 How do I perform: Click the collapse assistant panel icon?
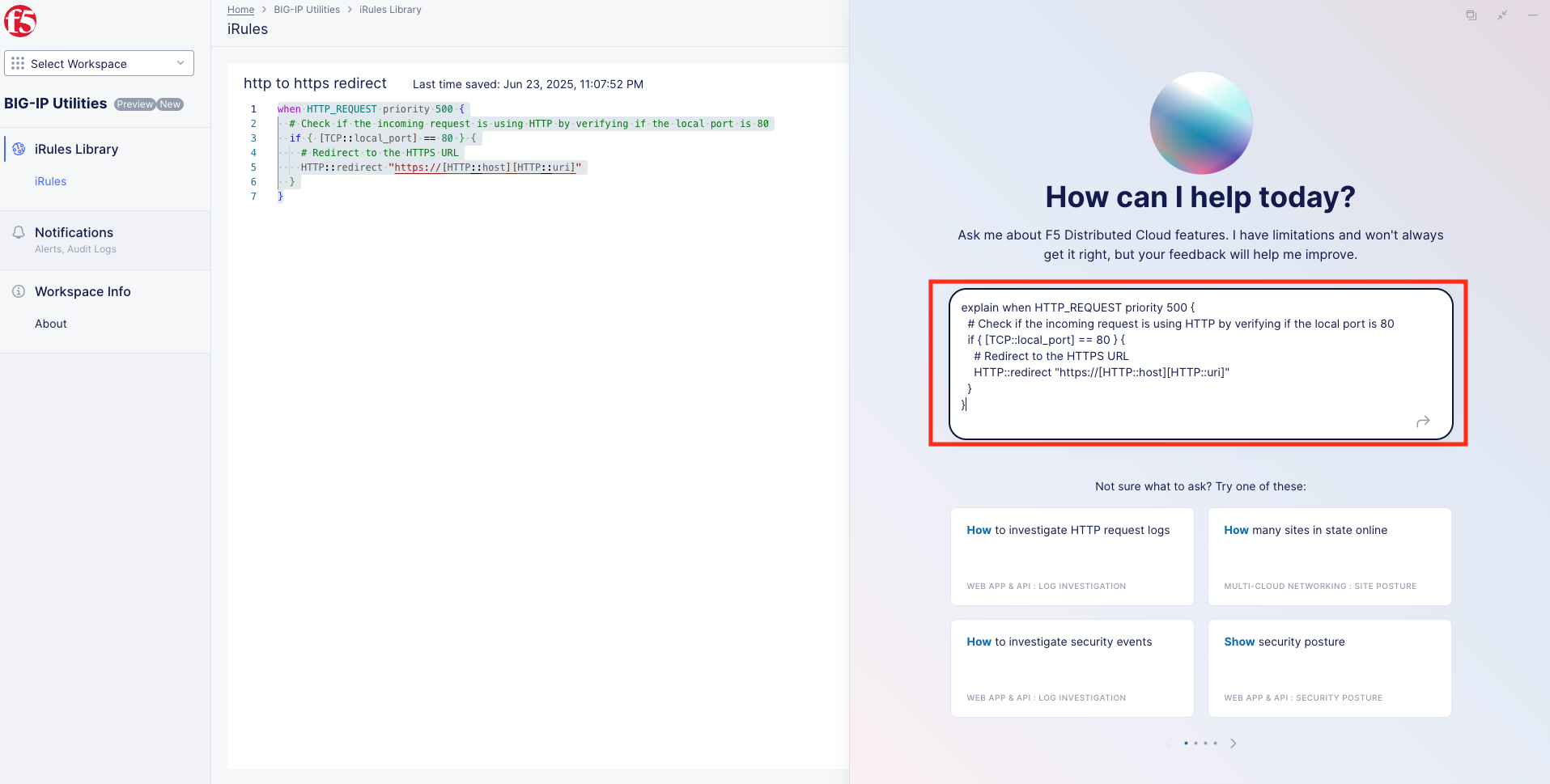1502,15
